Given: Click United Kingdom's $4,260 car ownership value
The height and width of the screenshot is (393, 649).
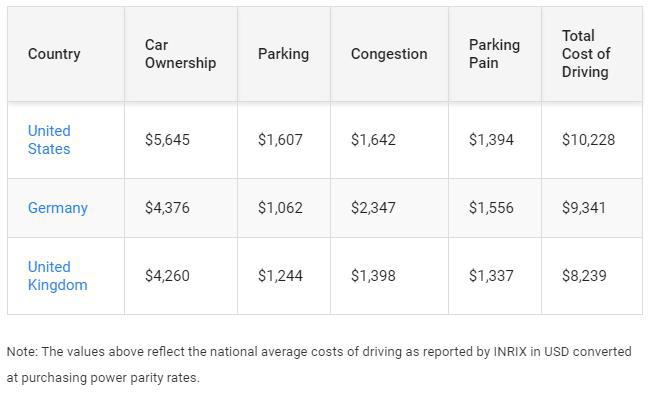Looking at the screenshot, I should [x=167, y=275].
